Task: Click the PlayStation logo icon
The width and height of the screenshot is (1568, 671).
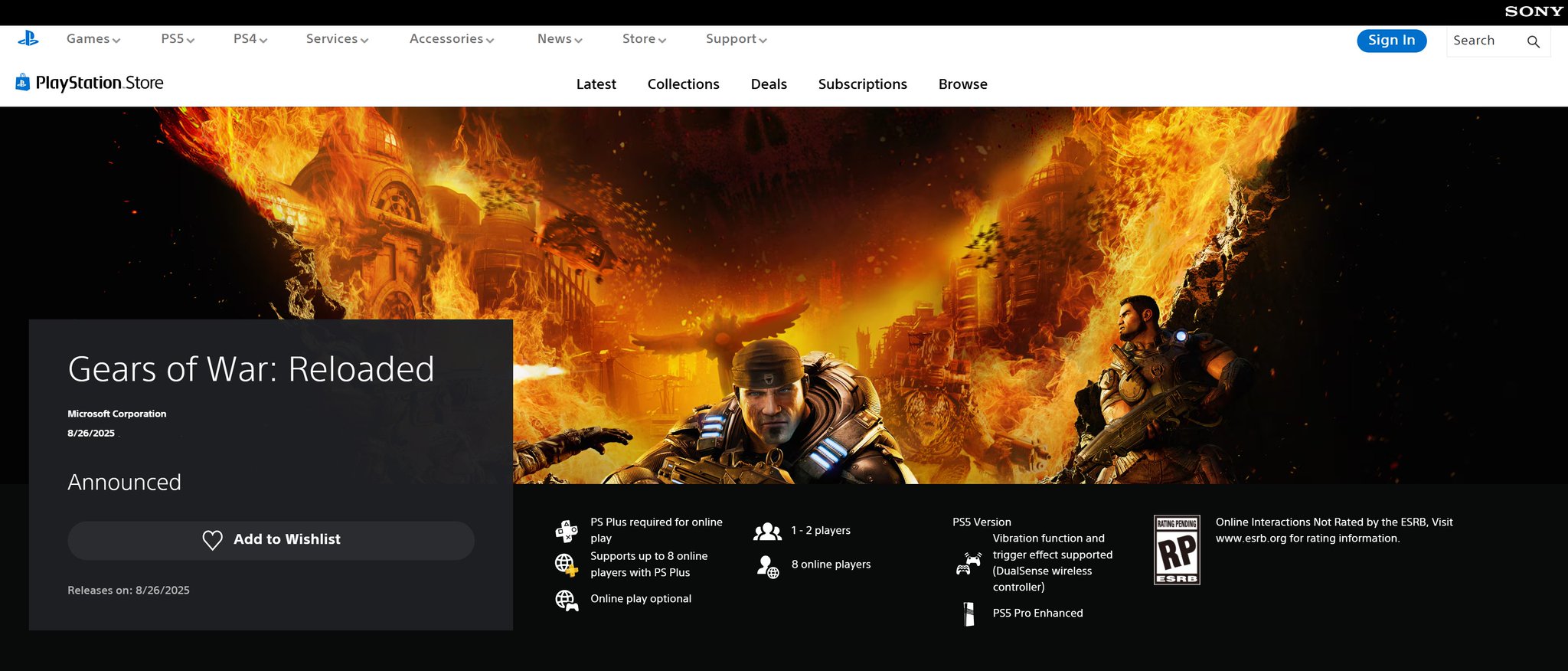Action: click(x=28, y=38)
